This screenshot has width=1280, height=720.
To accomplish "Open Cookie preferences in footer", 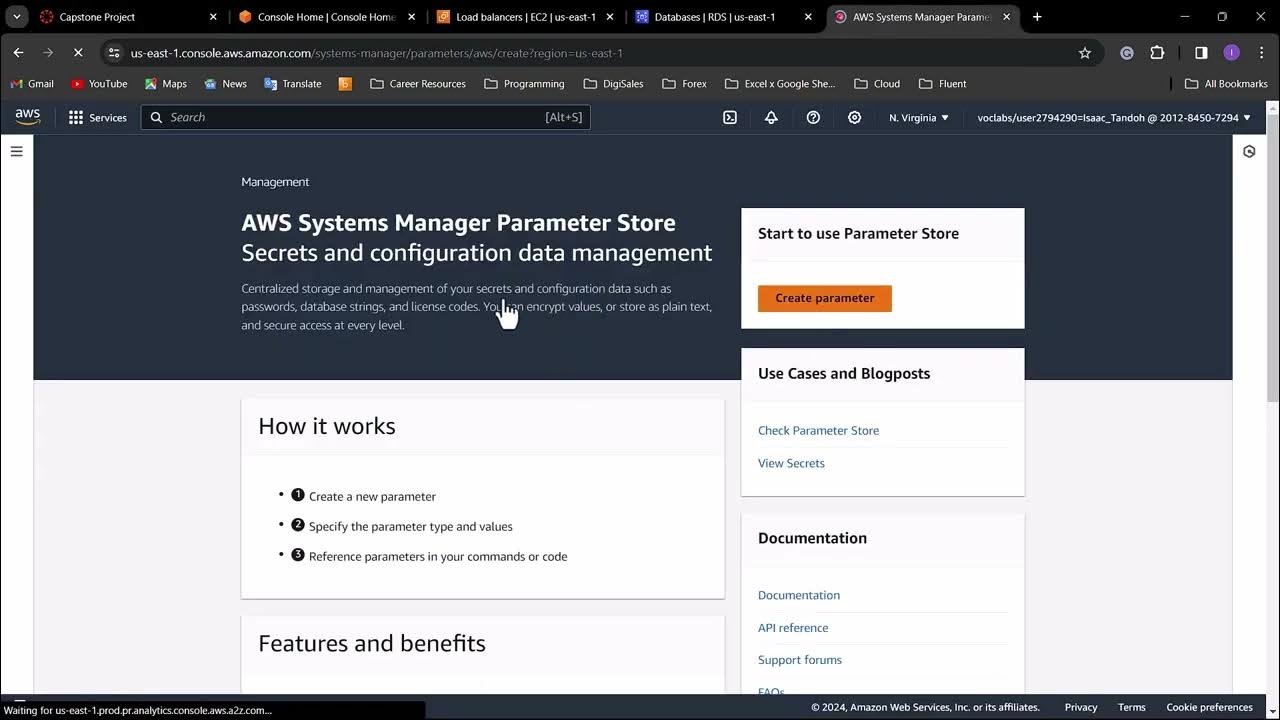I will coord(1210,707).
